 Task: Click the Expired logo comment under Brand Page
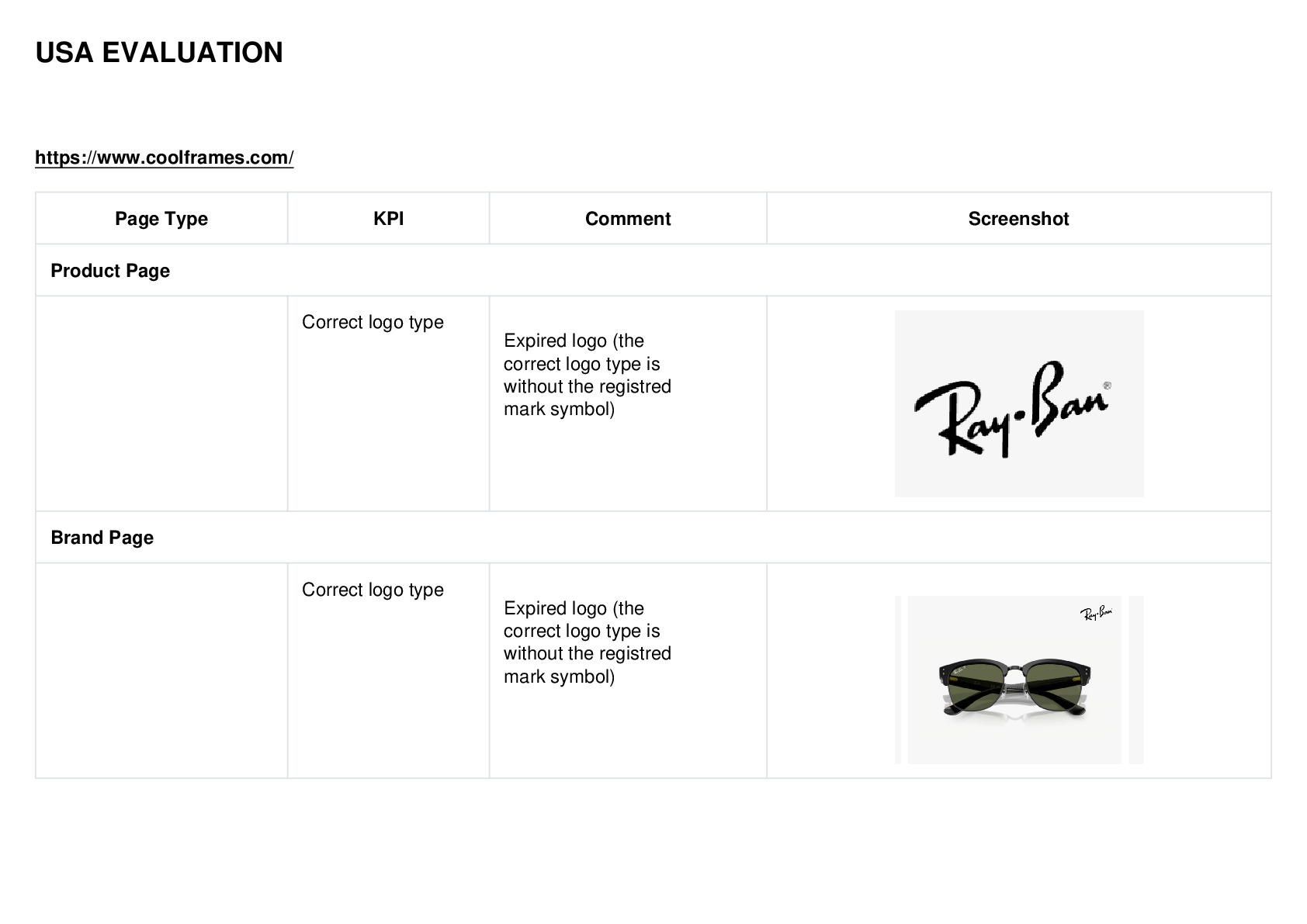click(x=588, y=642)
